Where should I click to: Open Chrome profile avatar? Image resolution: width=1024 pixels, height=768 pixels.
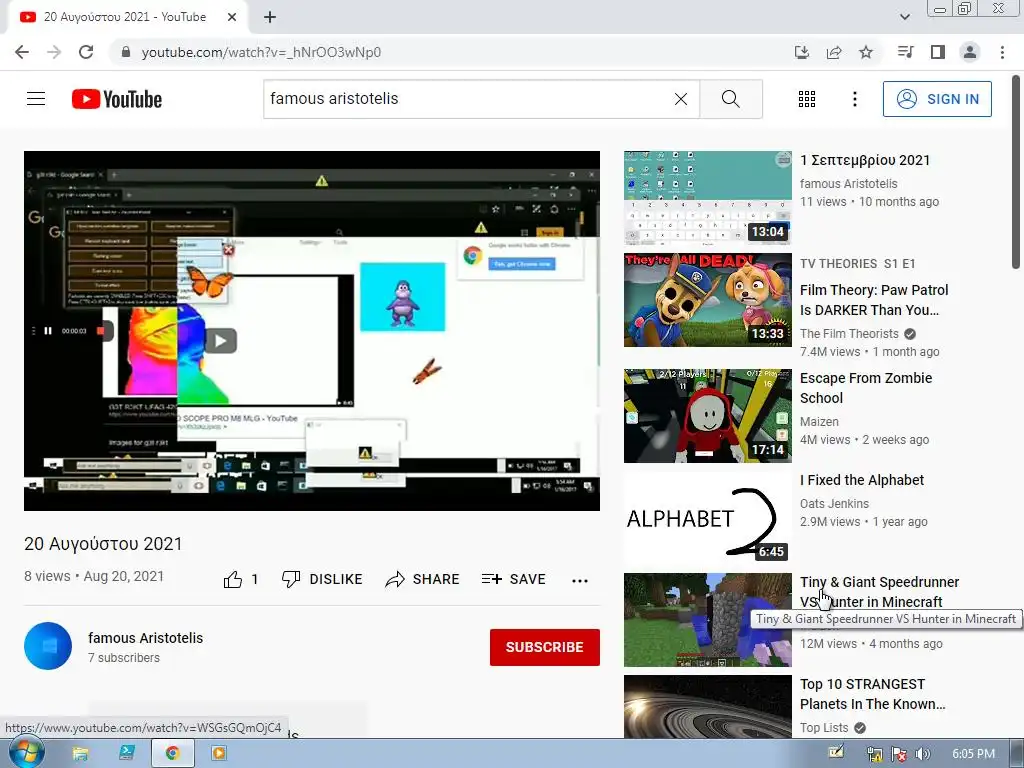970,52
